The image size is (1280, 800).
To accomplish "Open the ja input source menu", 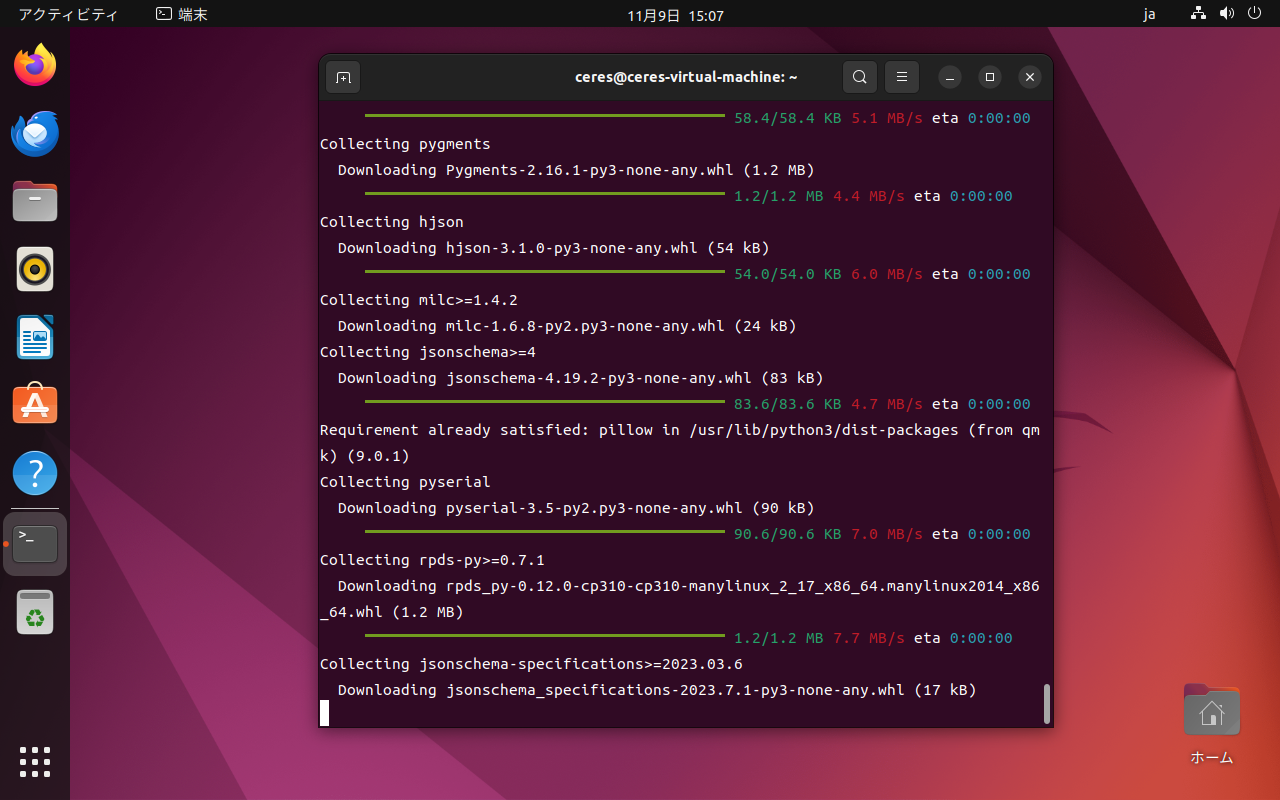I will coord(1150,15).
